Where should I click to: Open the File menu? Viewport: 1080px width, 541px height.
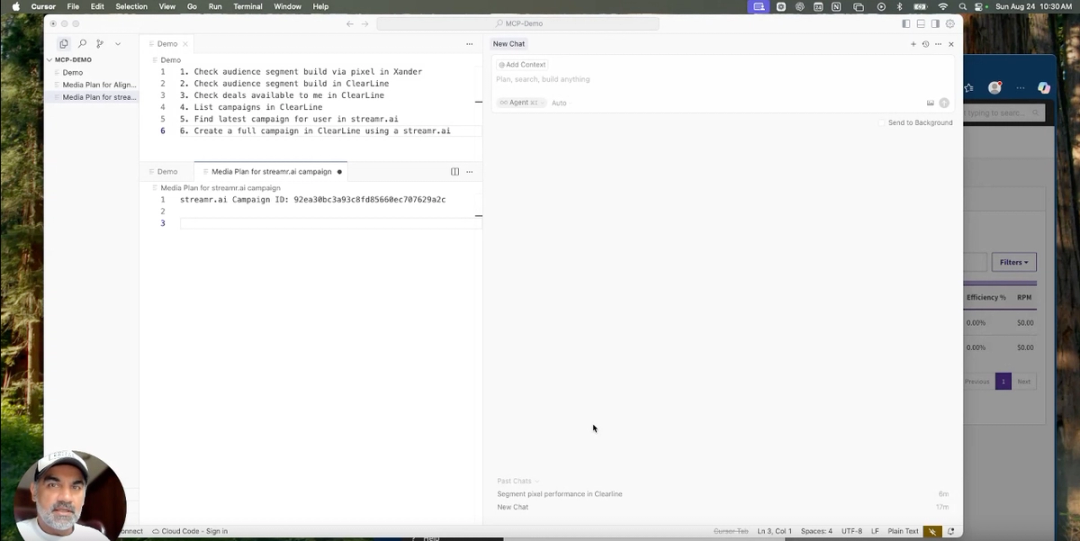pos(73,6)
